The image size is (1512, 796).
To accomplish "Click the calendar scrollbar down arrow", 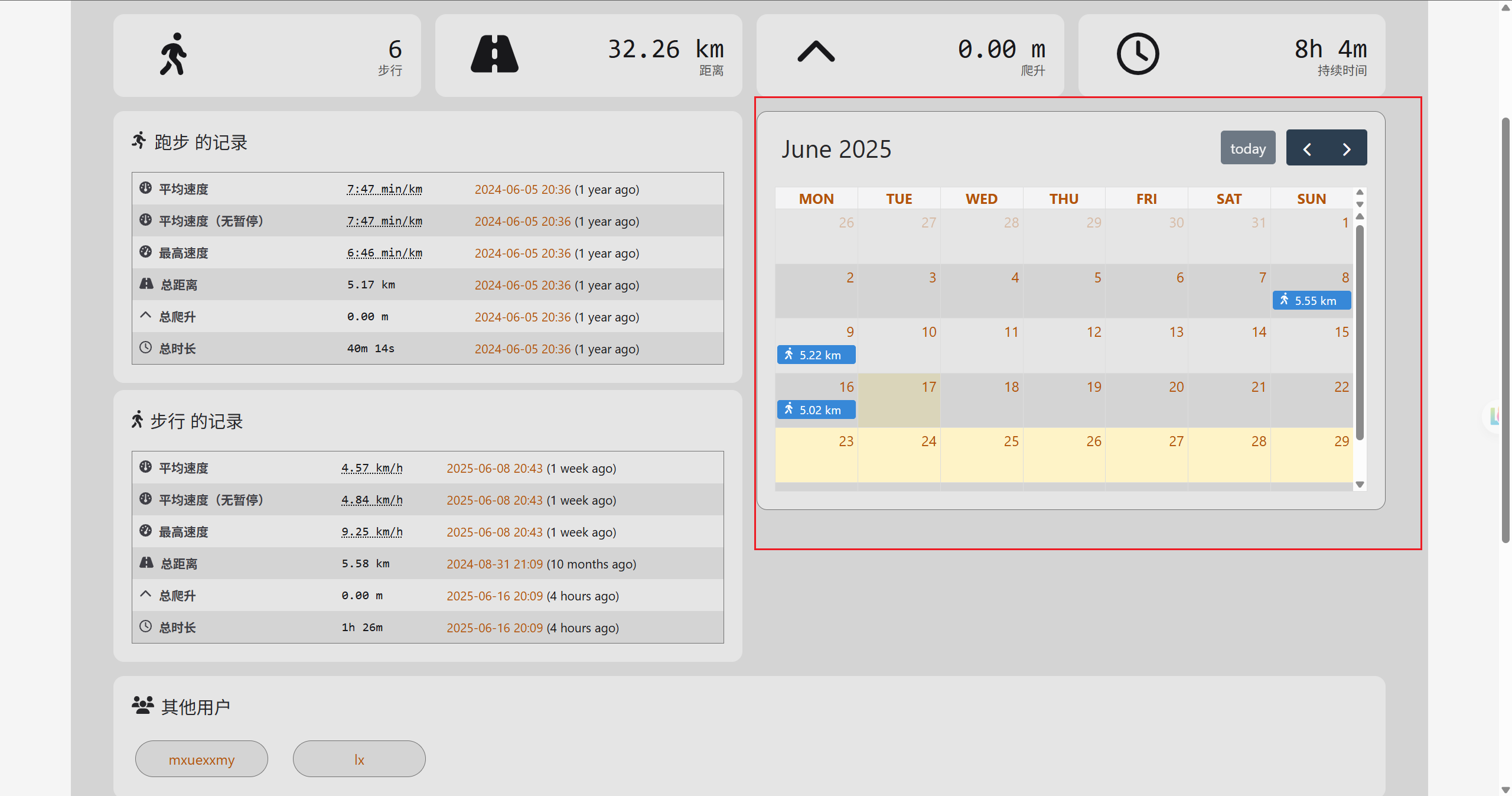I will point(1360,485).
